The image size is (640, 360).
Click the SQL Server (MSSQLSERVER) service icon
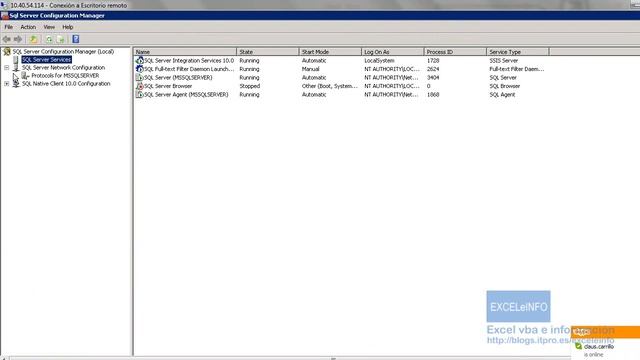point(140,78)
